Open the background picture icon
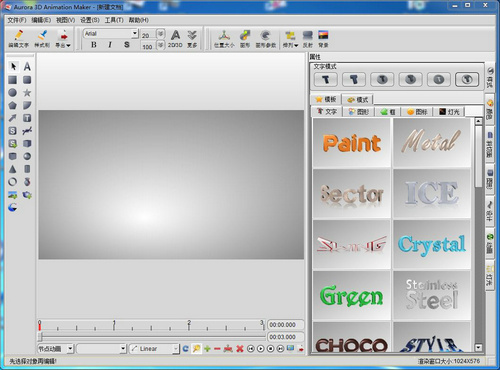Screen dimensions: 500x370 [323, 39]
